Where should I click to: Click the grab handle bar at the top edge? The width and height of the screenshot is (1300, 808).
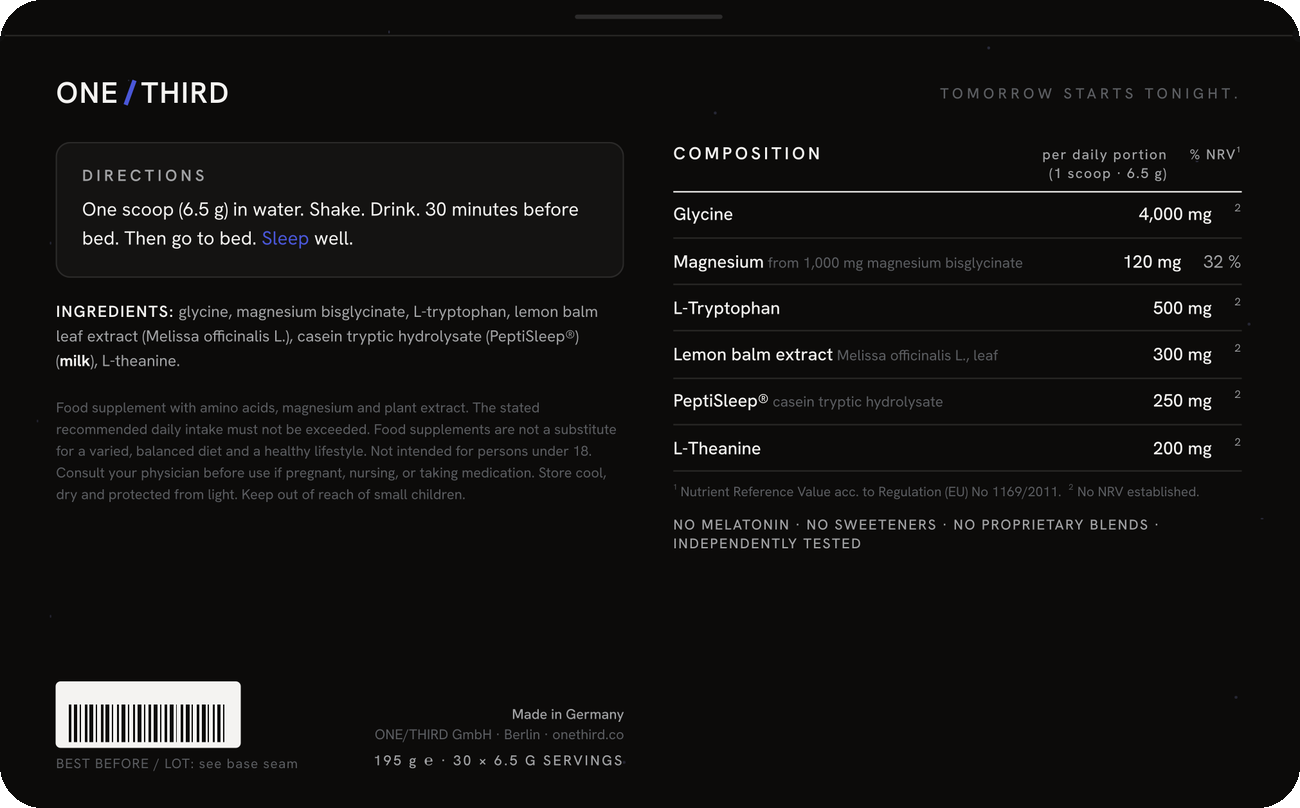649,16
